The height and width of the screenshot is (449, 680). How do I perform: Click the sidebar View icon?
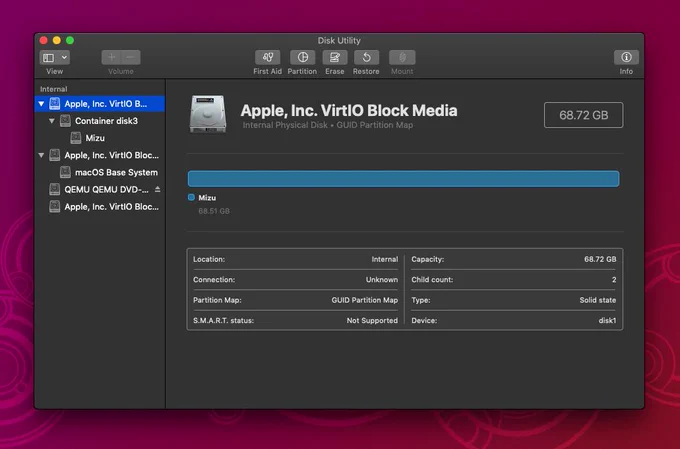tap(49, 58)
